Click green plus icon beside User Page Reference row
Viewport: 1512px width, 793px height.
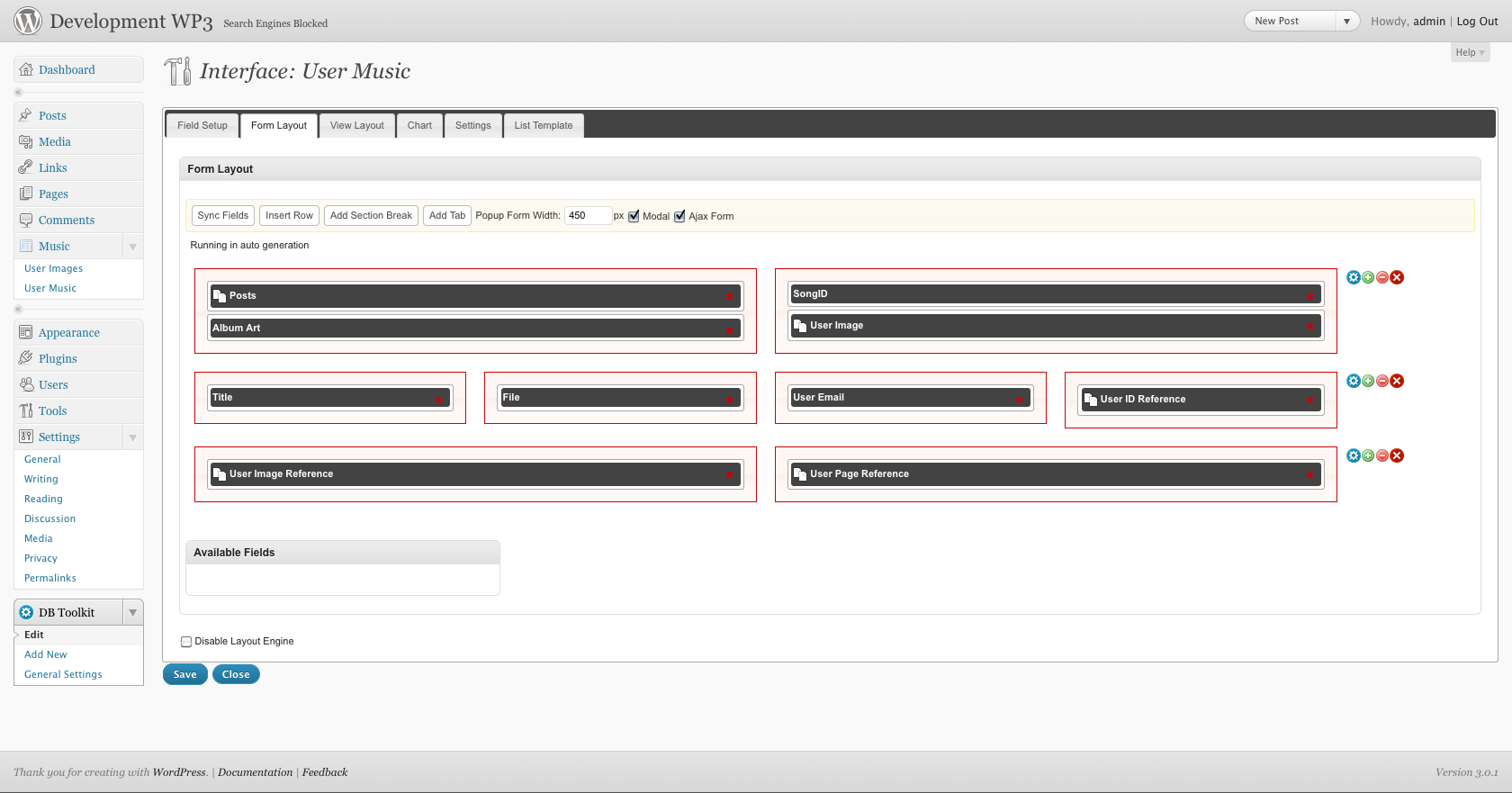tap(1368, 455)
